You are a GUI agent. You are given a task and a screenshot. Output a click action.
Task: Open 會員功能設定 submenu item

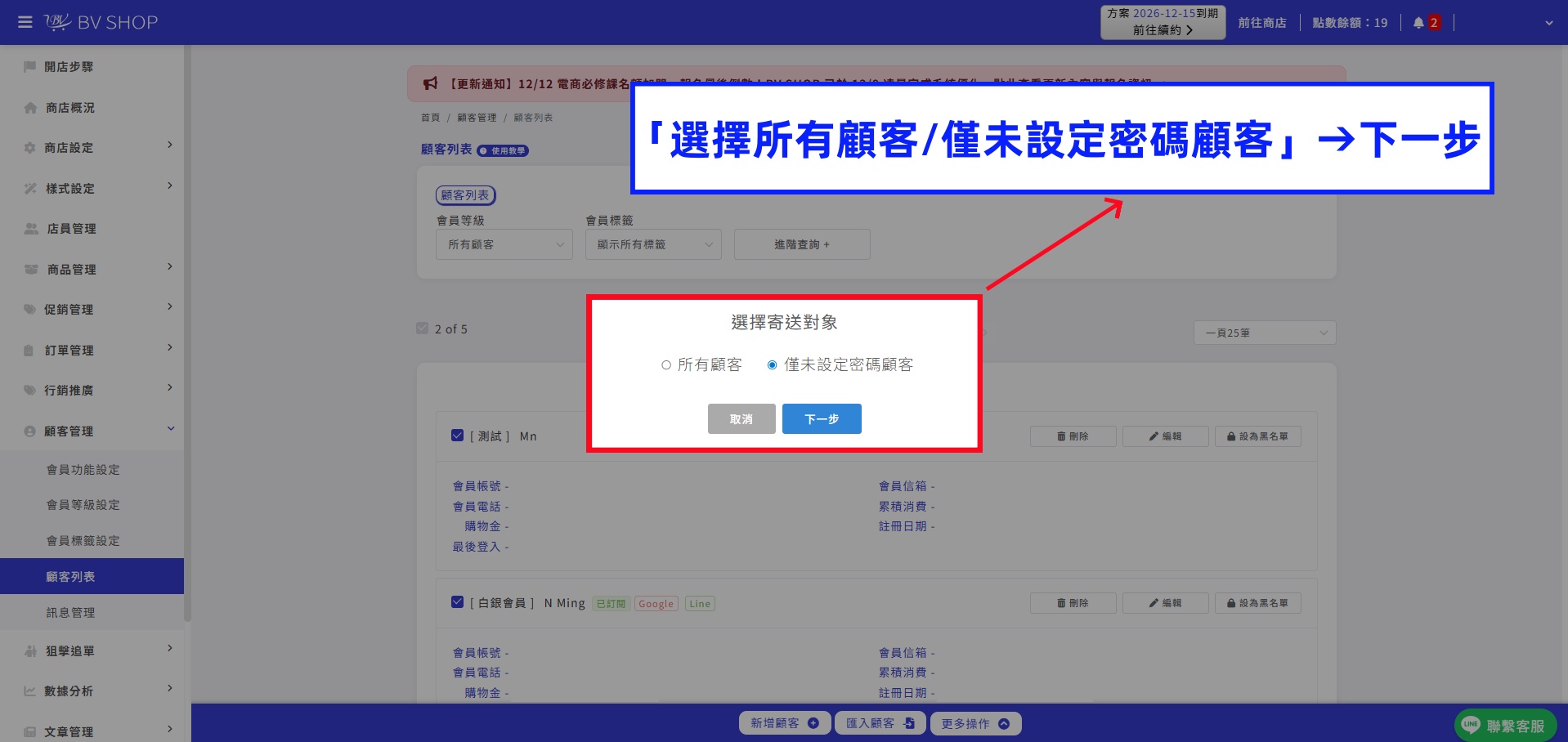coord(83,470)
